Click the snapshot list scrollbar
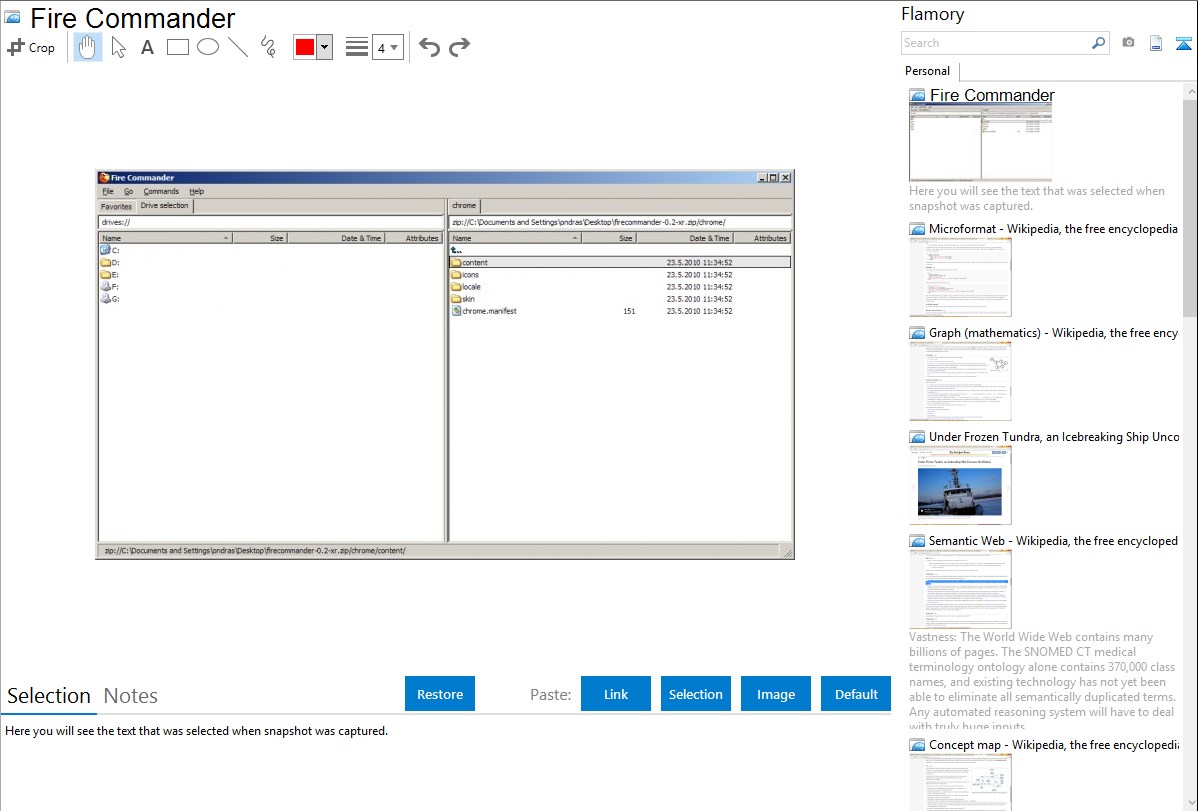Image resolution: width=1198 pixels, height=811 pixels. click(x=1190, y=208)
